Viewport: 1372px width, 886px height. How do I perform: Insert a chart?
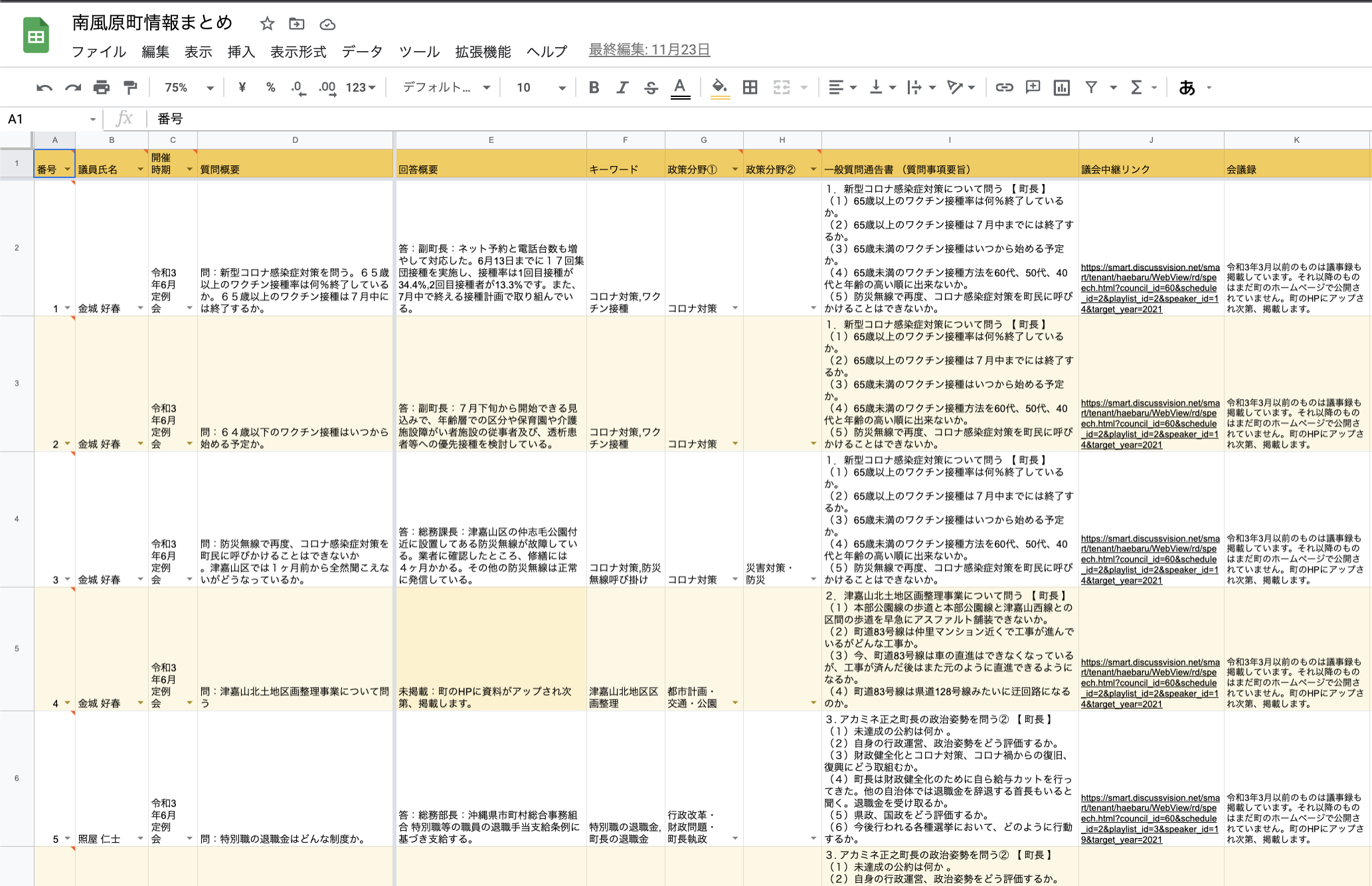pos(1062,88)
